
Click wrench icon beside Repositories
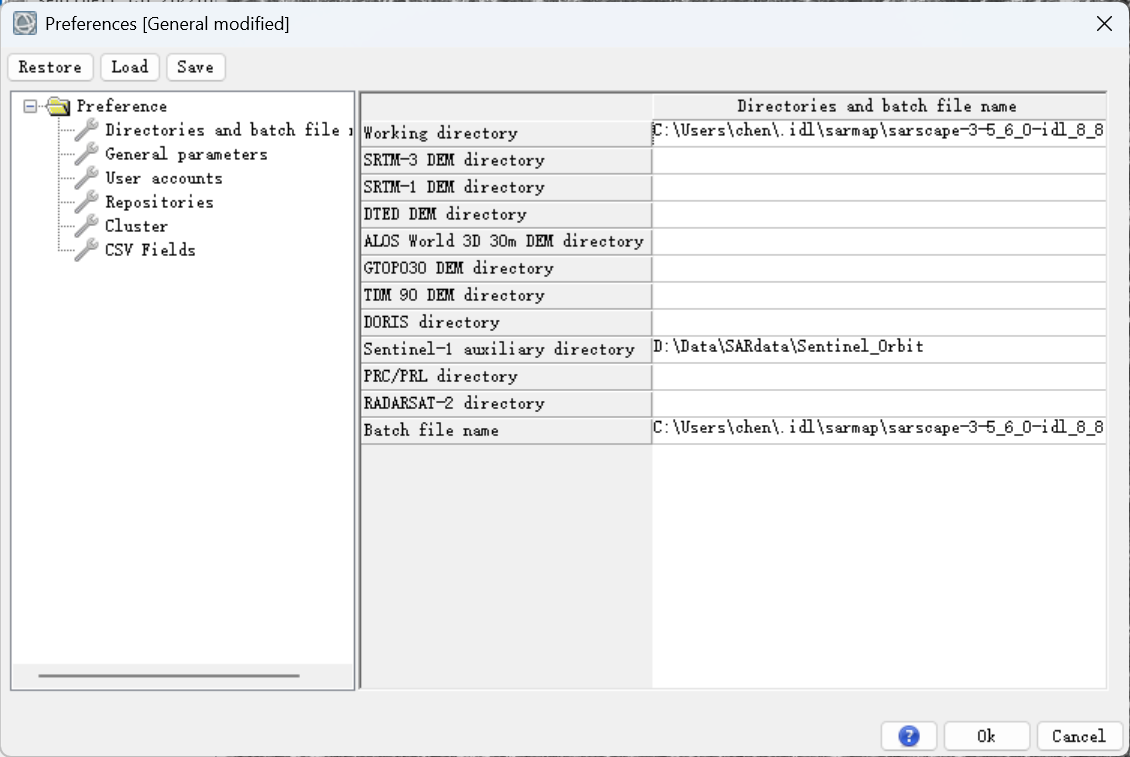pos(86,201)
